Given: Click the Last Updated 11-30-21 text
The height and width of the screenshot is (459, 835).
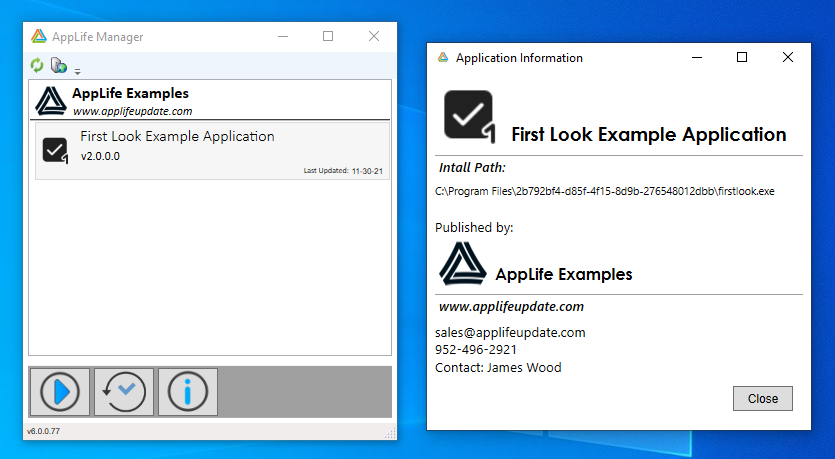Looking at the screenshot, I should pyautogui.click(x=343, y=171).
